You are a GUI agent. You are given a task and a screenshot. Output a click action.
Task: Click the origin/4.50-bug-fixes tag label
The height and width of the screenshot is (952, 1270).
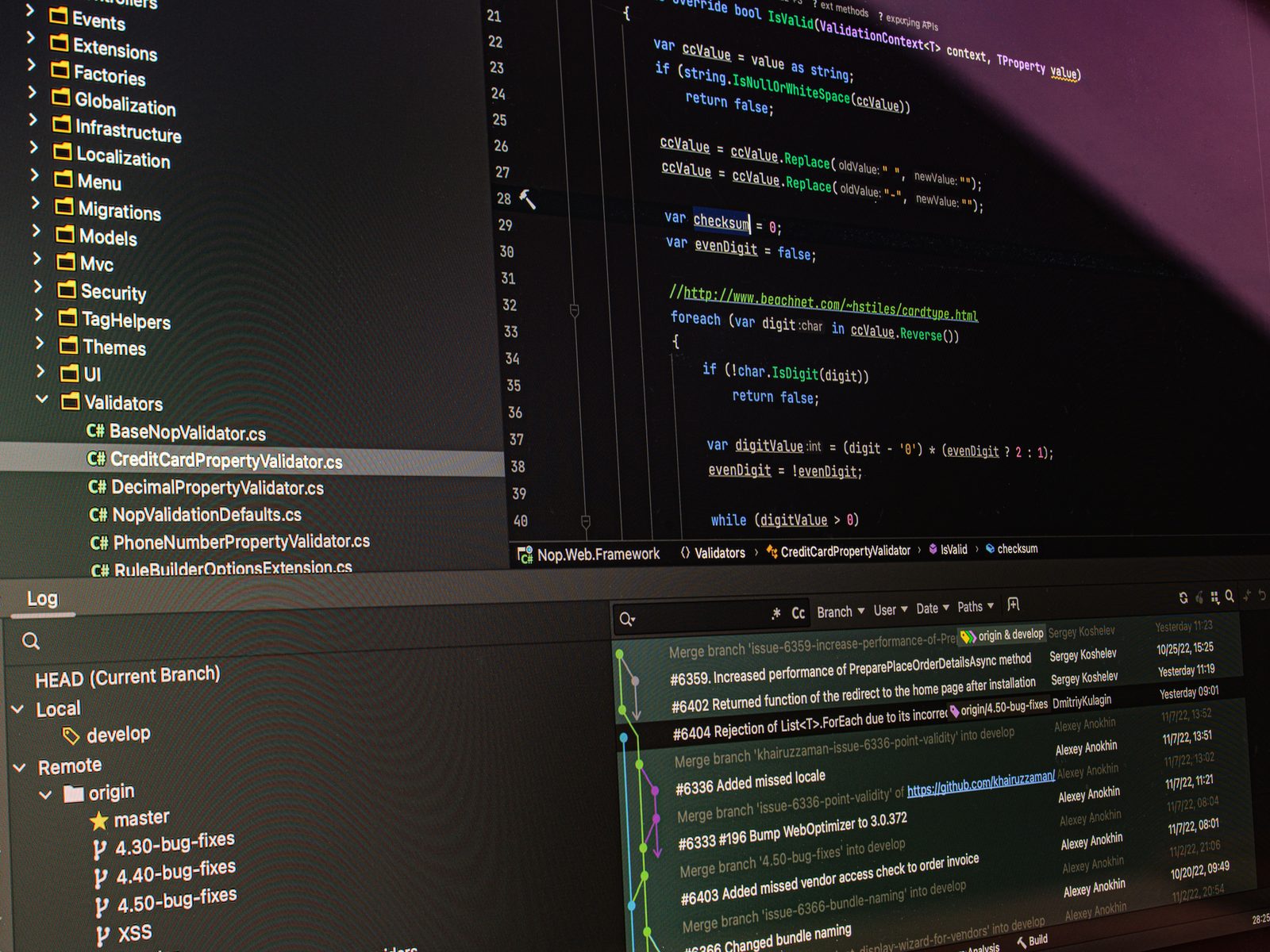(999, 709)
